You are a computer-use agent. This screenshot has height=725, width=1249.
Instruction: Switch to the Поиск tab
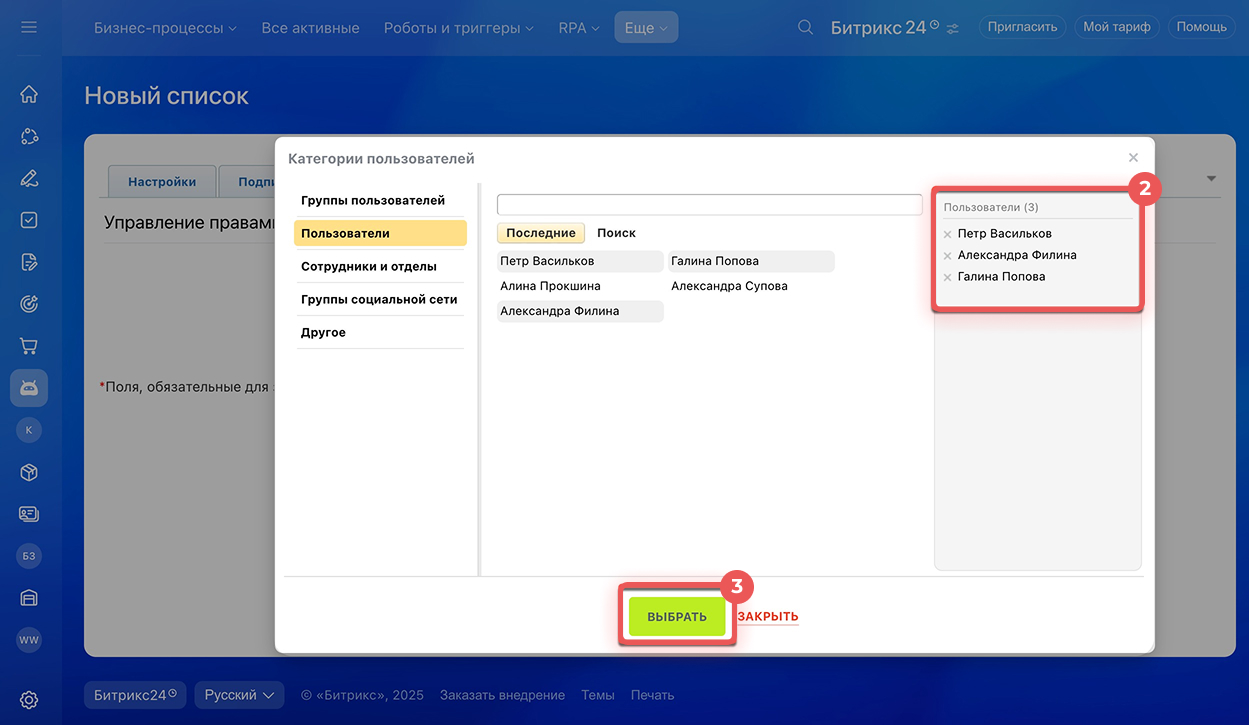click(616, 233)
